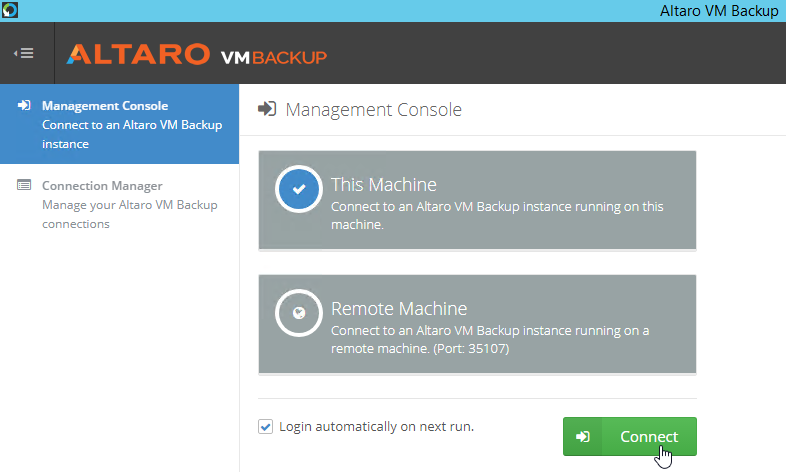This screenshot has width=786, height=472.
Task: Click the Altaro VM Backup logo
Action: click(x=196, y=55)
